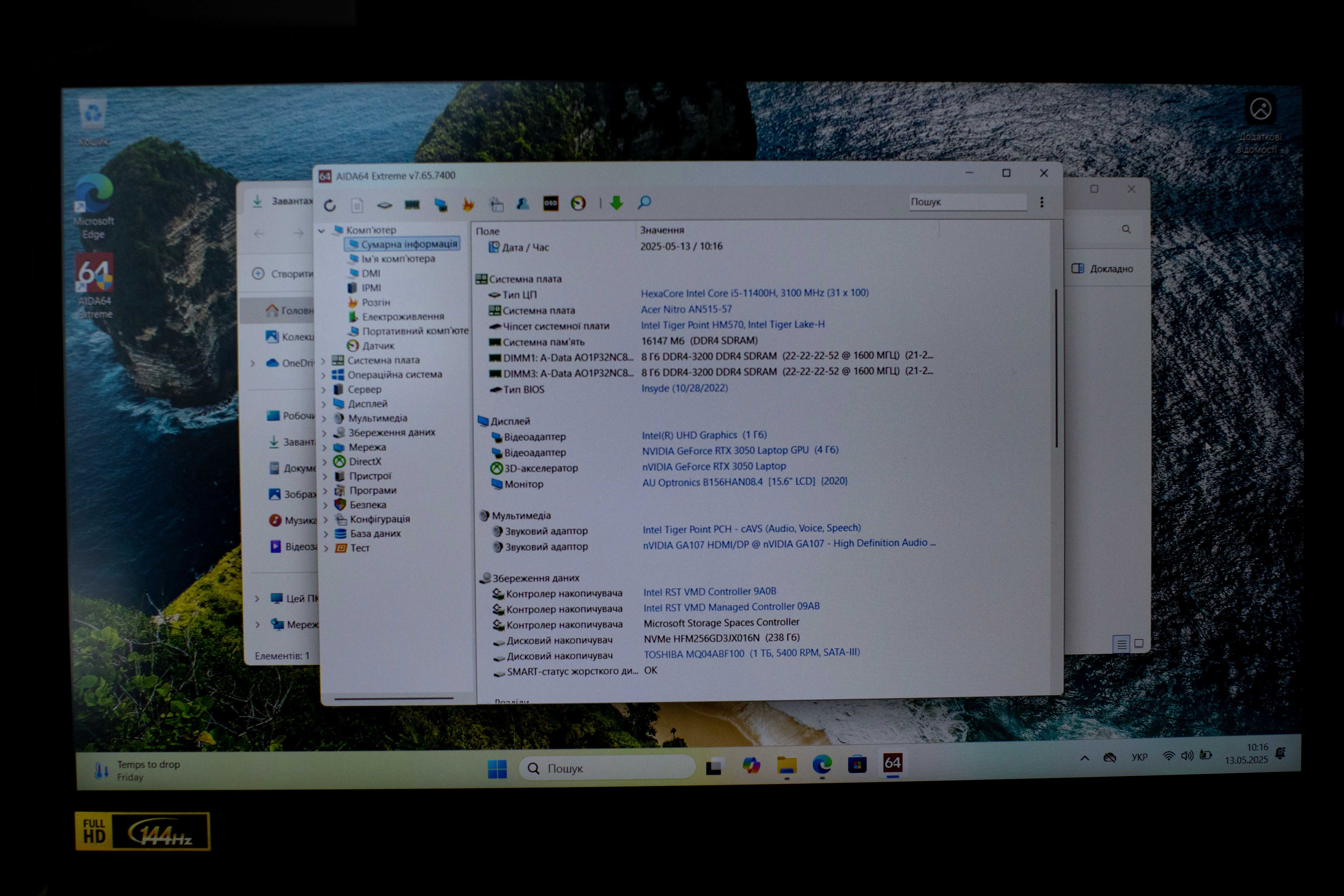This screenshot has width=1344, height=896.
Task: Expand the Тест tree node
Action: [326, 549]
